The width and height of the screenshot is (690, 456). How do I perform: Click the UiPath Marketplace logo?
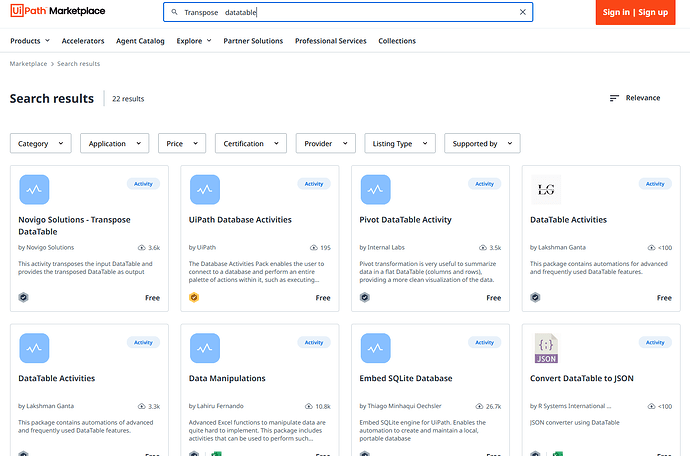click(x=58, y=11)
